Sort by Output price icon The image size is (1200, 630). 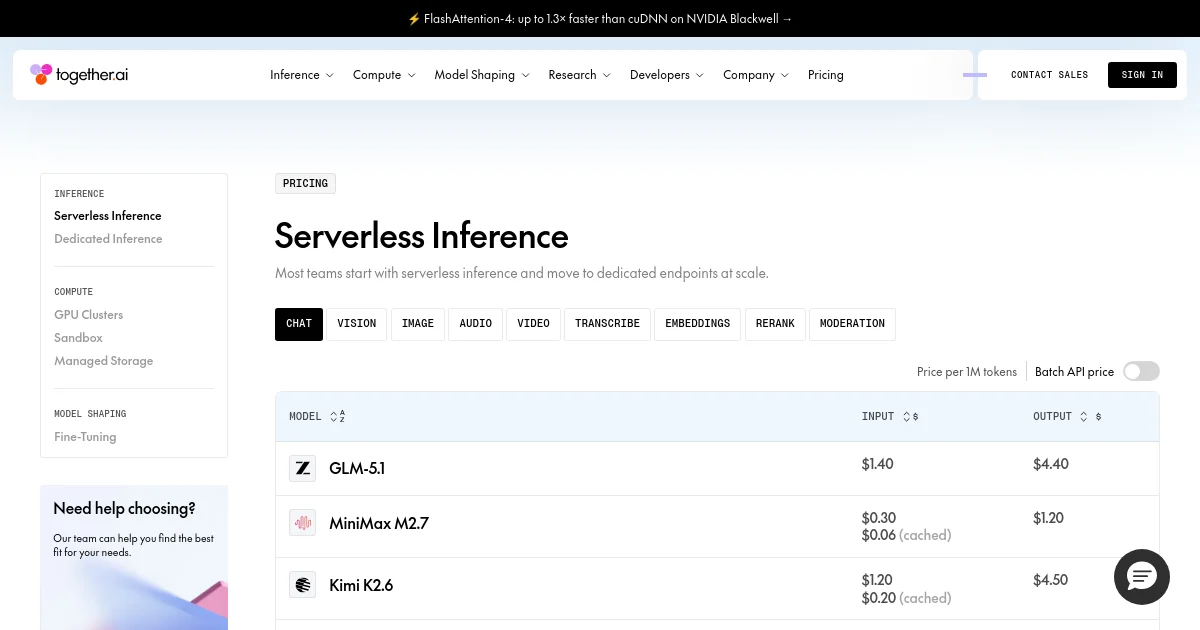pyautogui.click(x=1090, y=416)
